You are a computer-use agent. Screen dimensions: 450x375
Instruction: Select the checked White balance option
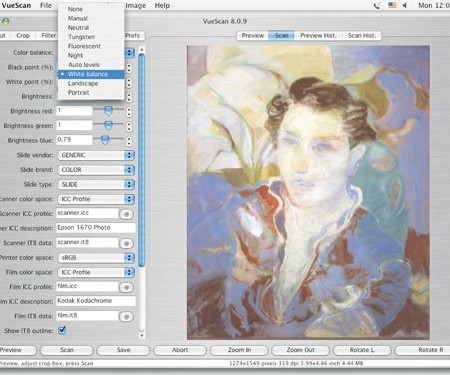tap(91, 74)
